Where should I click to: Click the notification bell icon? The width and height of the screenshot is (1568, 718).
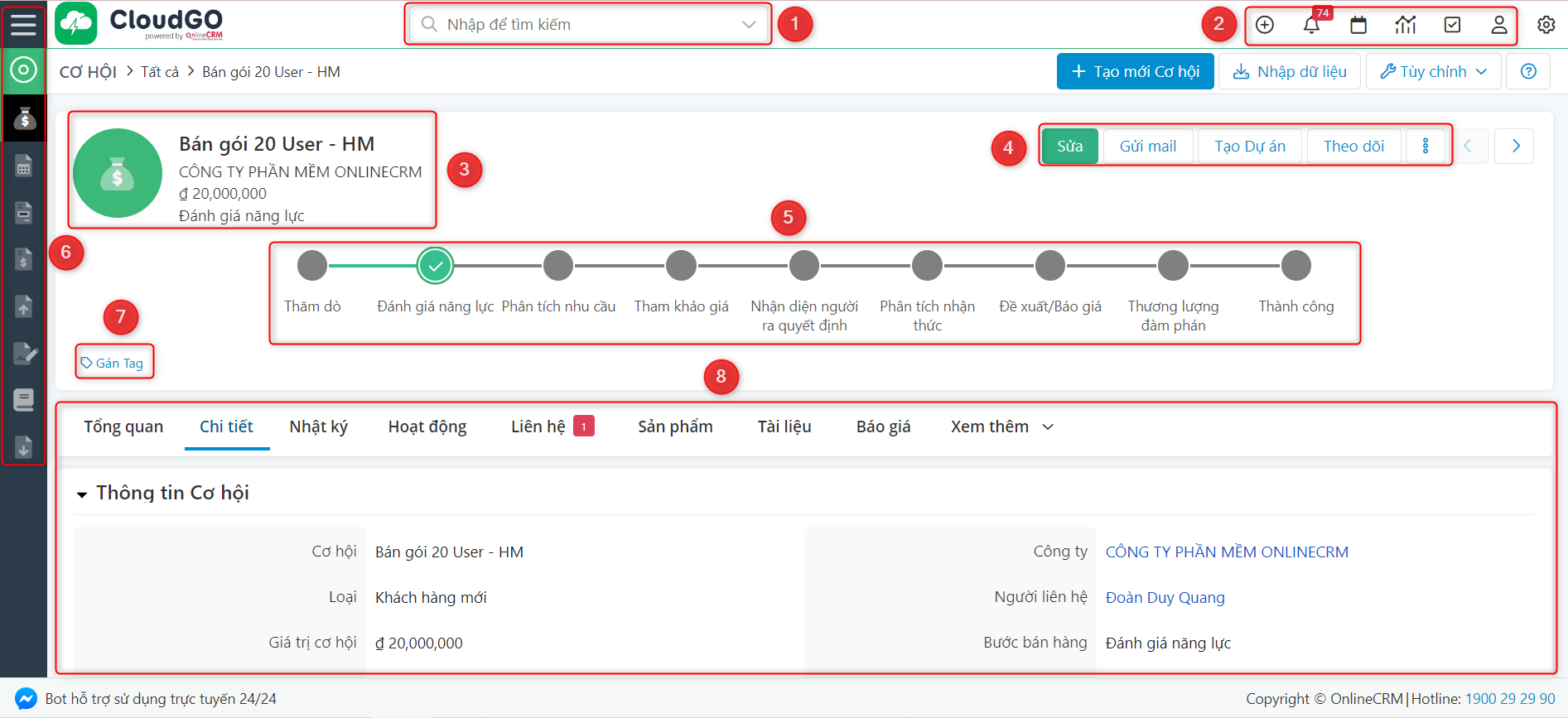(x=1311, y=25)
